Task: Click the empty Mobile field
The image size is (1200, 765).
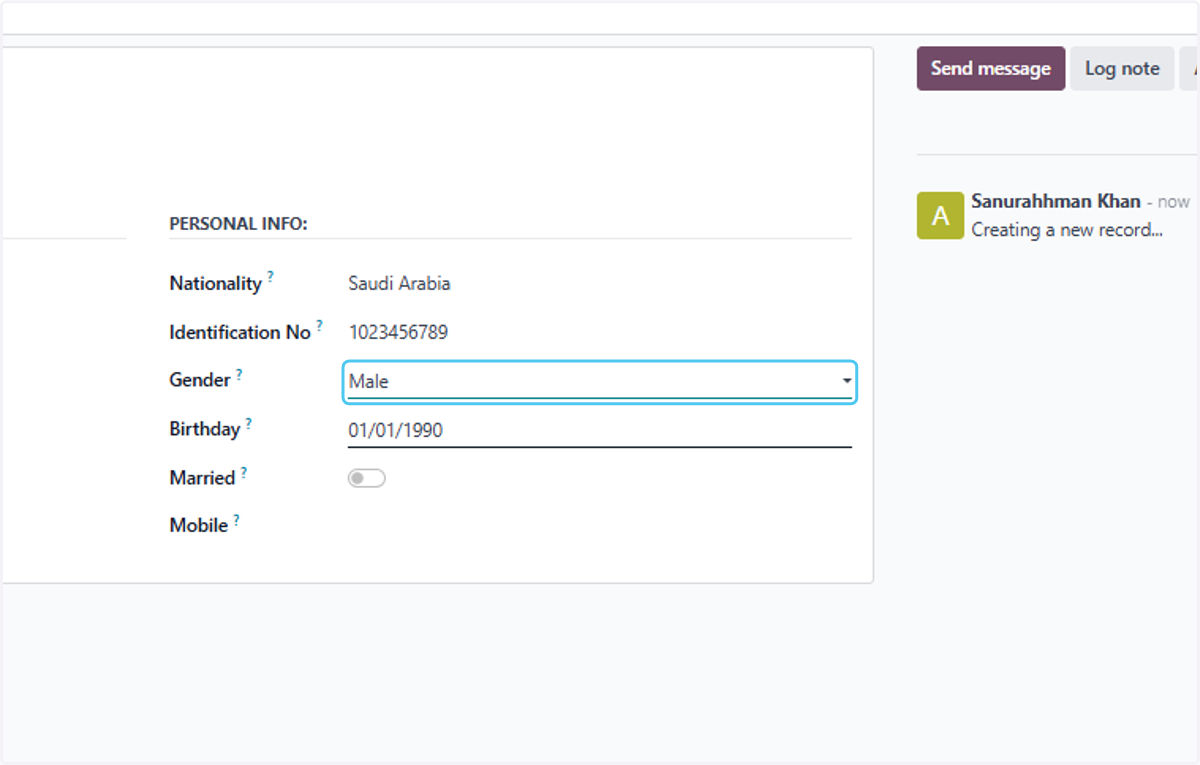Action: 600,525
